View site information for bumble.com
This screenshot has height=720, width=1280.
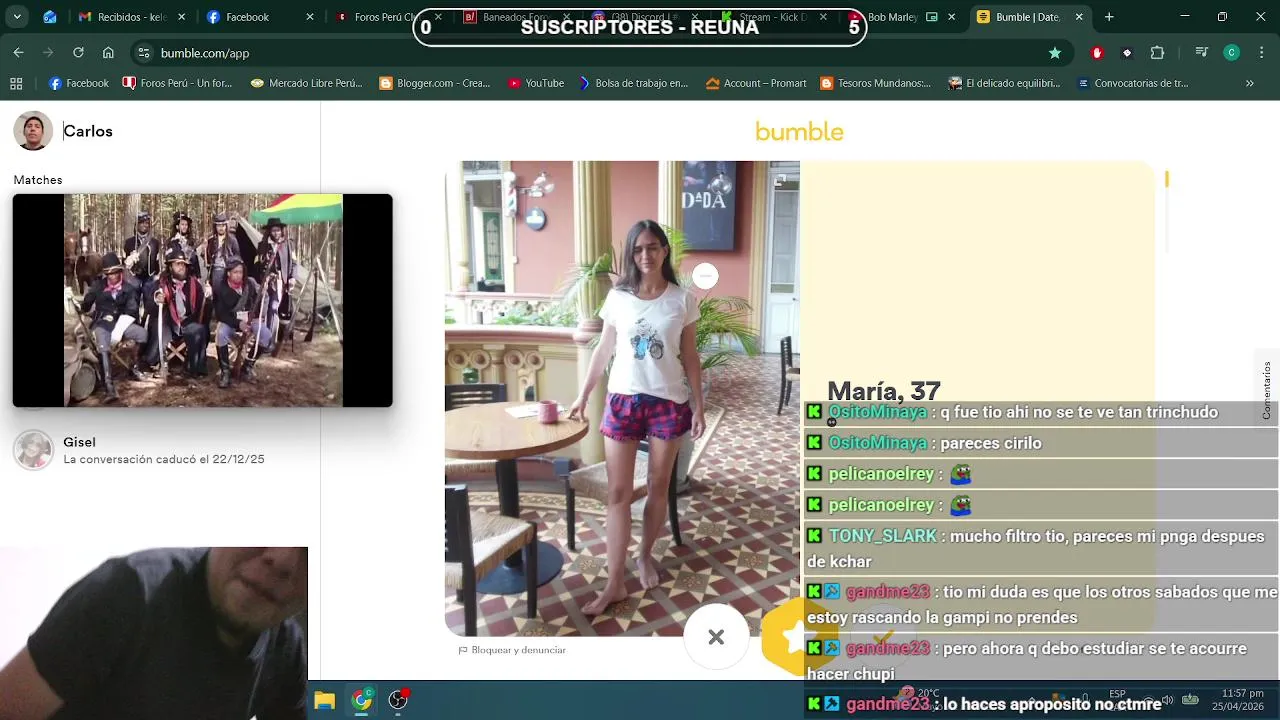pyautogui.click(x=144, y=53)
